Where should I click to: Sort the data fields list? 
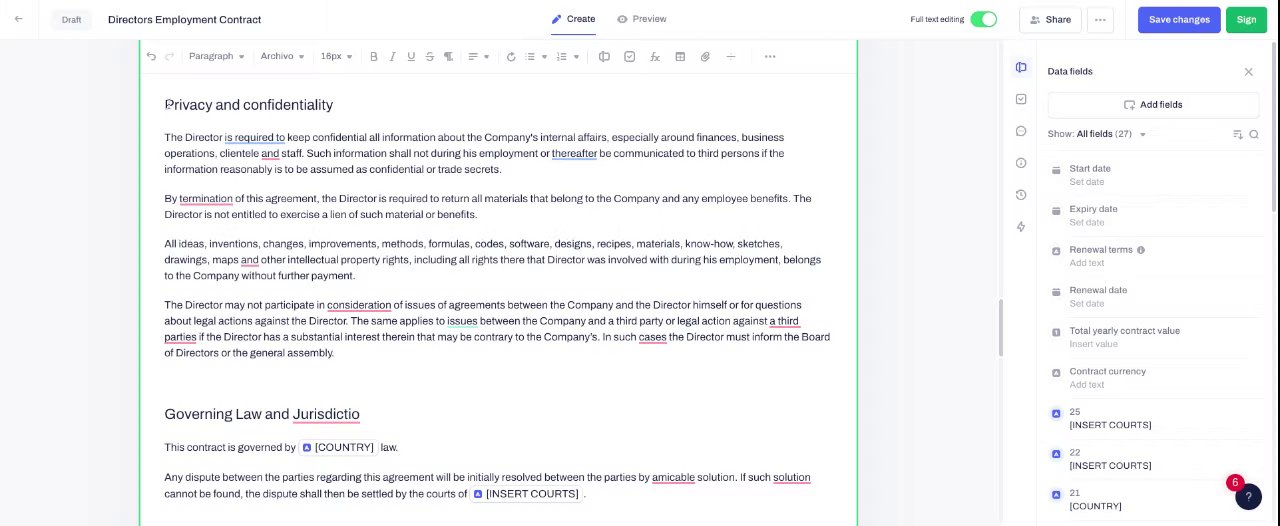point(1238,134)
